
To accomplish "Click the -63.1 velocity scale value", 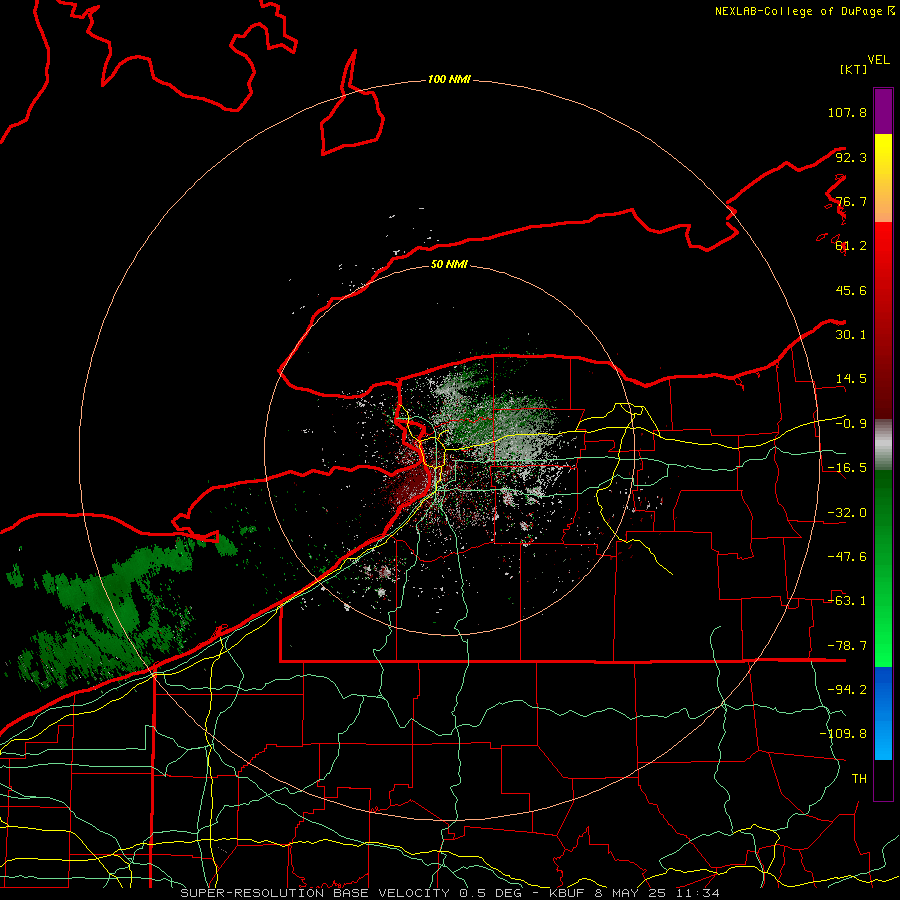I will coord(847,601).
